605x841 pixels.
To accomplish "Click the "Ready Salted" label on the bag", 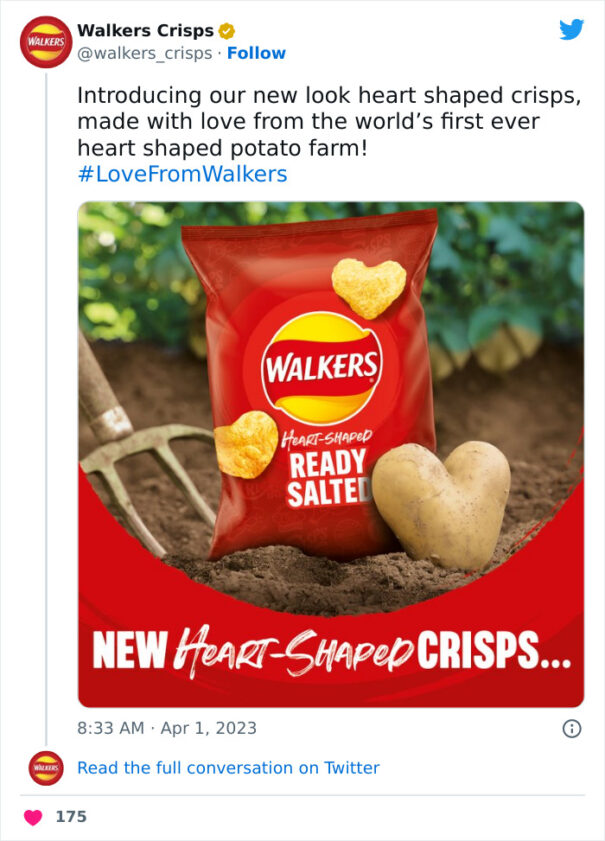I will coord(328,478).
